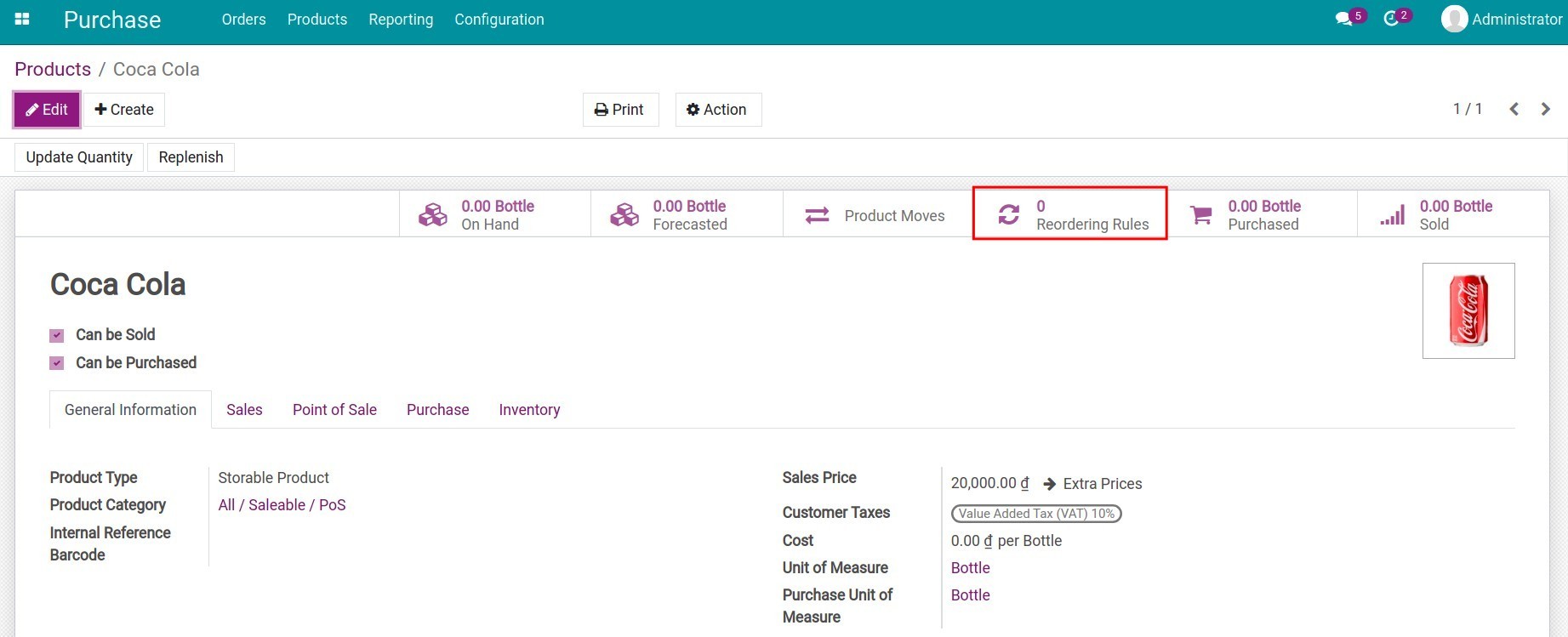
Task: Click the 0.00 ₫ per Bottle cost value
Action: (x=1006, y=541)
